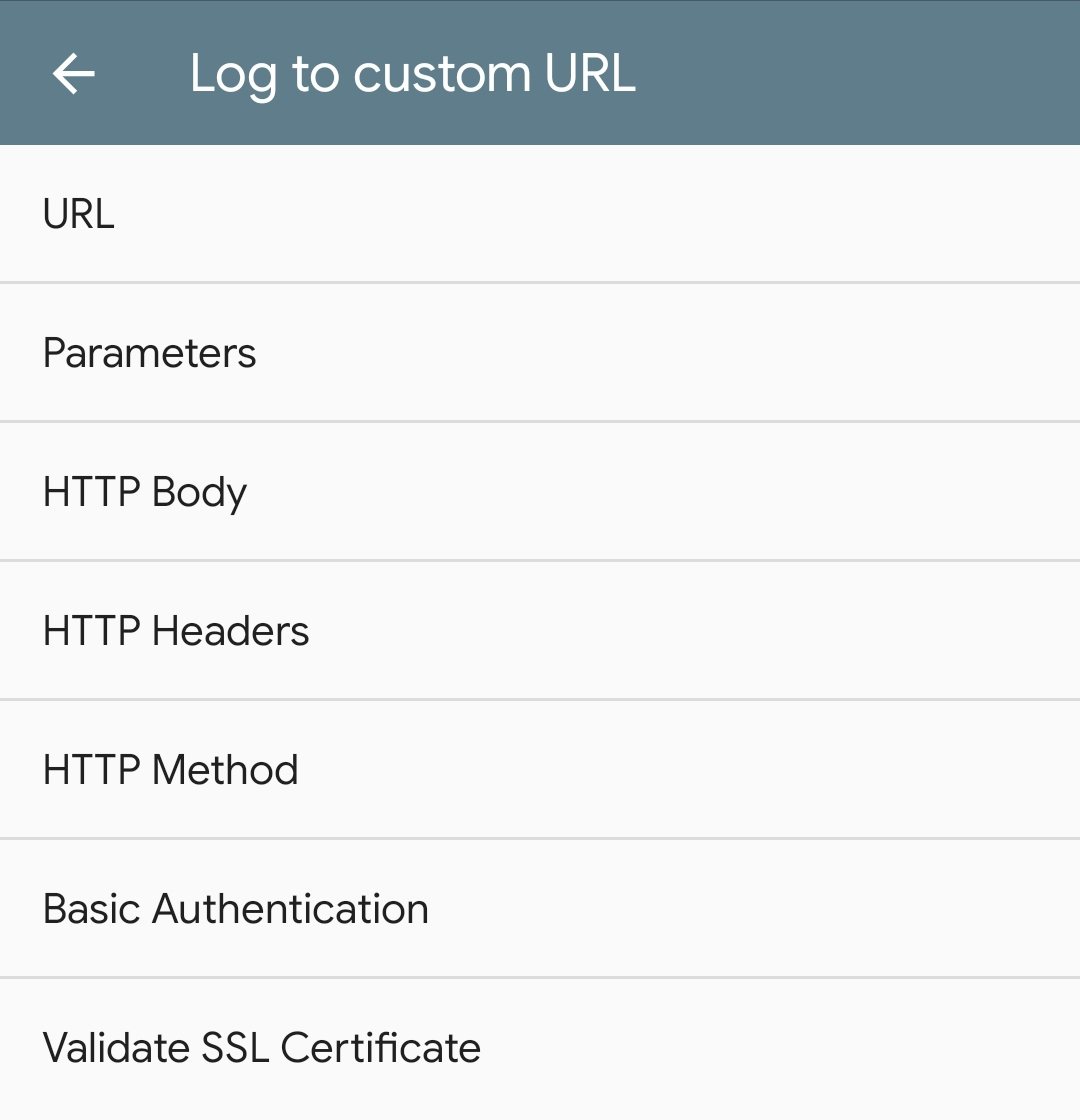
Task: Click the 'Log to custom URL' title
Action: click(412, 74)
